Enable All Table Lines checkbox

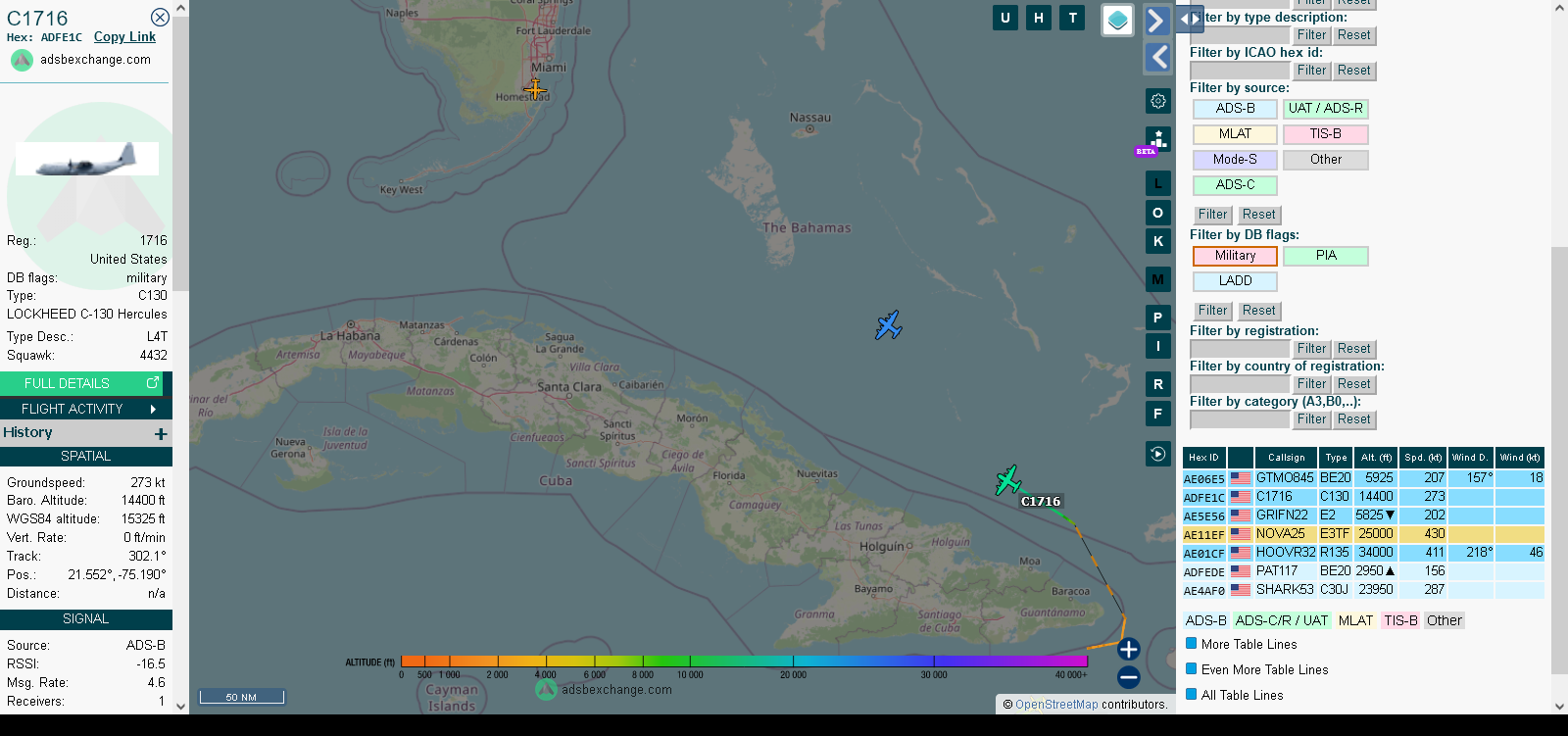(1192, 695)
